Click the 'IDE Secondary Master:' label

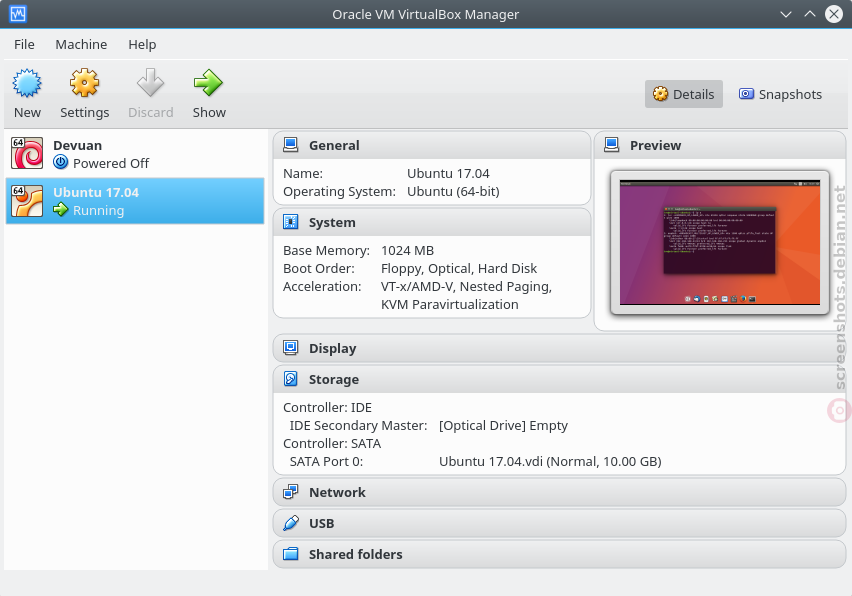point(359,425)
